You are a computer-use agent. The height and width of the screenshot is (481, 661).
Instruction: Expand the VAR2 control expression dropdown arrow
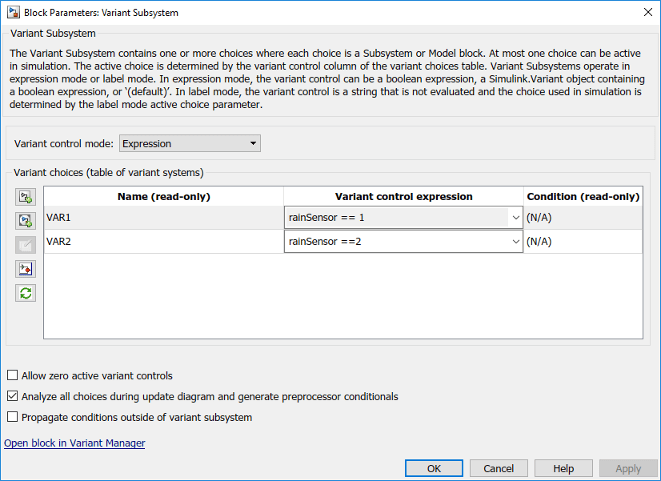515,241
